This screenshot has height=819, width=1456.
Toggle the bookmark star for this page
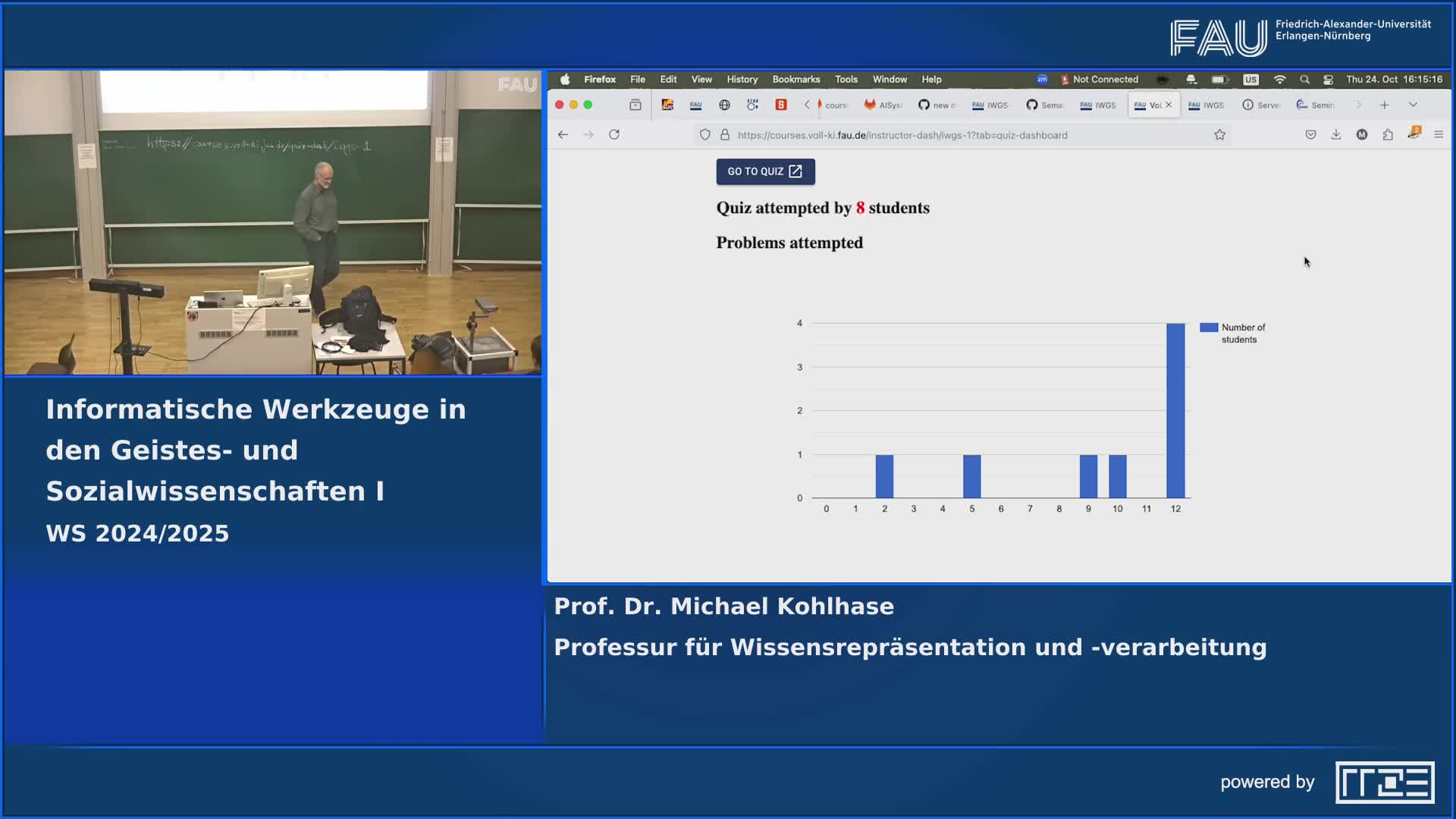tap(1220, 134)
